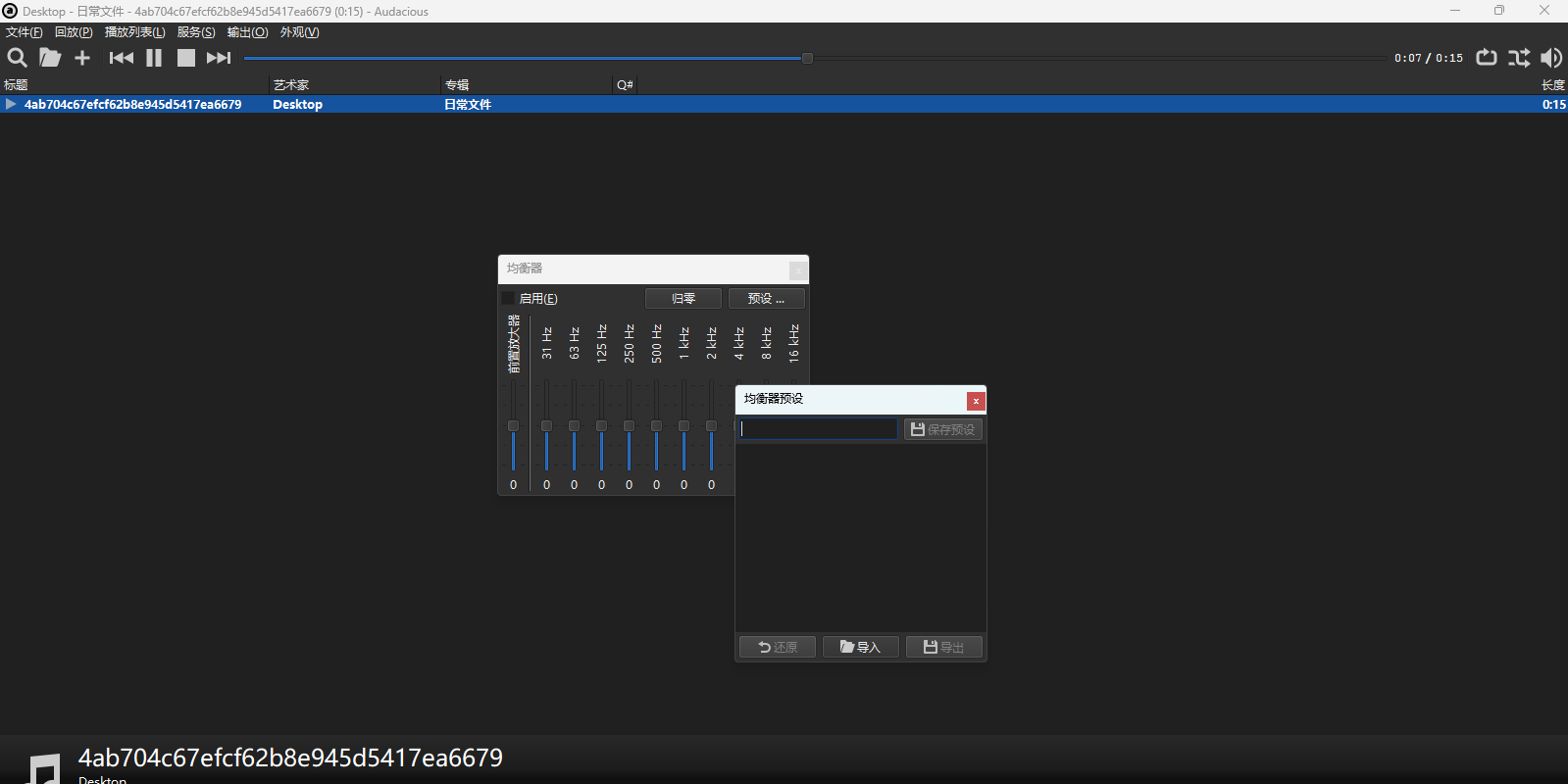
Task: Open the 播放列表 menu
Action: (134, 32)
